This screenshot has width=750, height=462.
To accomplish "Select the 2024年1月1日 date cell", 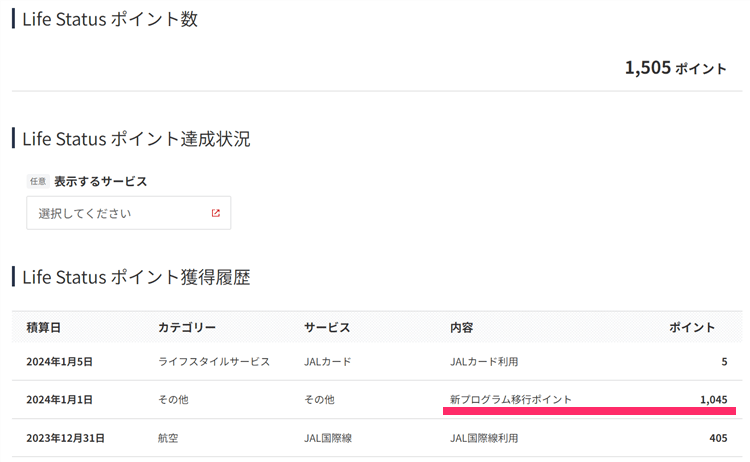I will [59, 400].
